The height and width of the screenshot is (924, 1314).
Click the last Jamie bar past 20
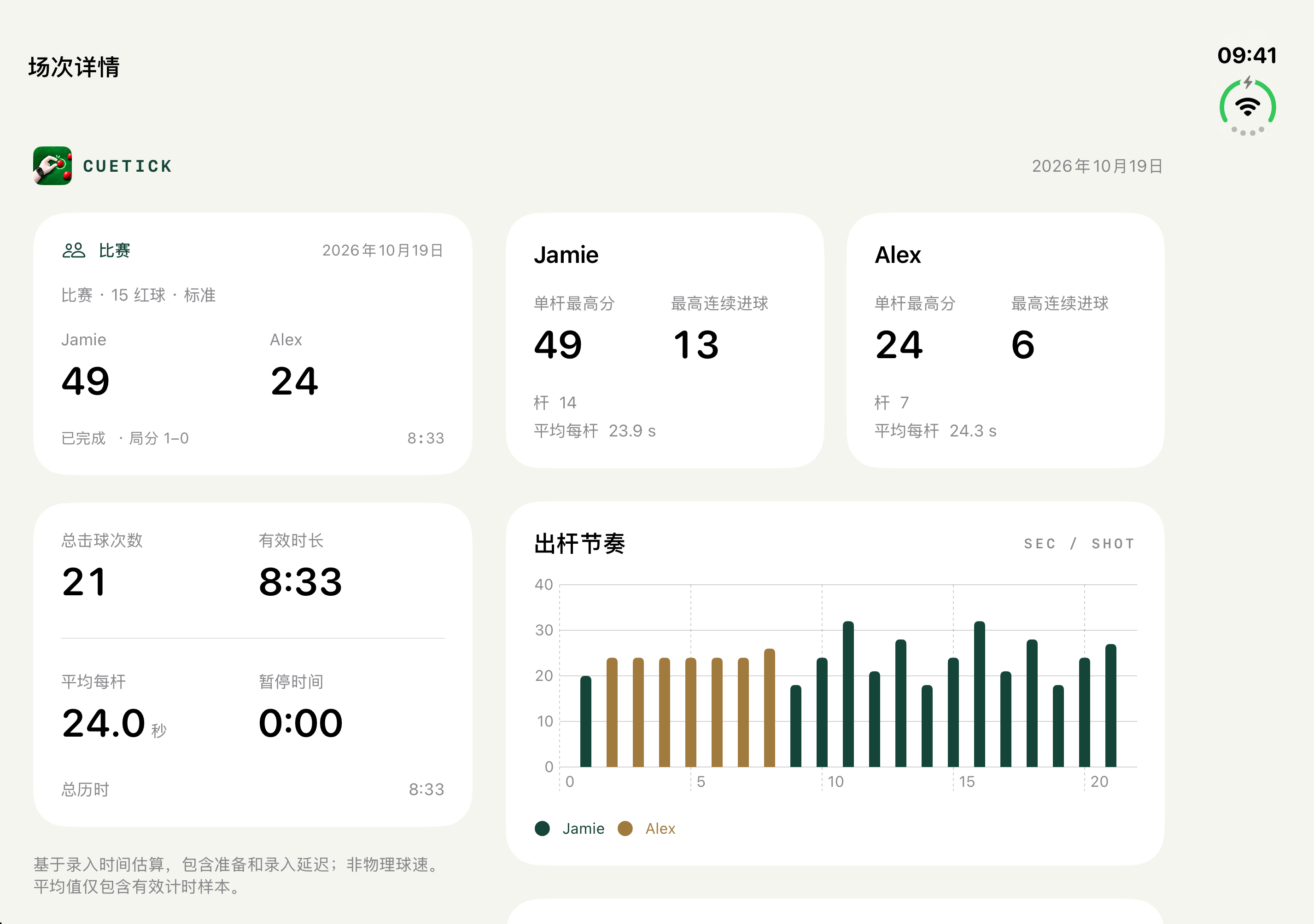(x=1111, y=705)
